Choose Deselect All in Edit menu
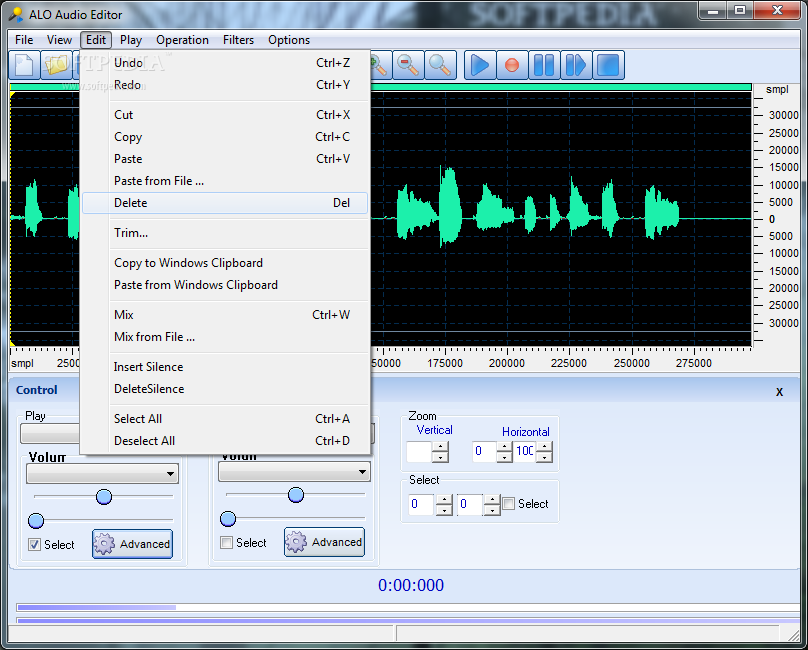Viewport: 808px width, 650px height. (x=225, y=441)
